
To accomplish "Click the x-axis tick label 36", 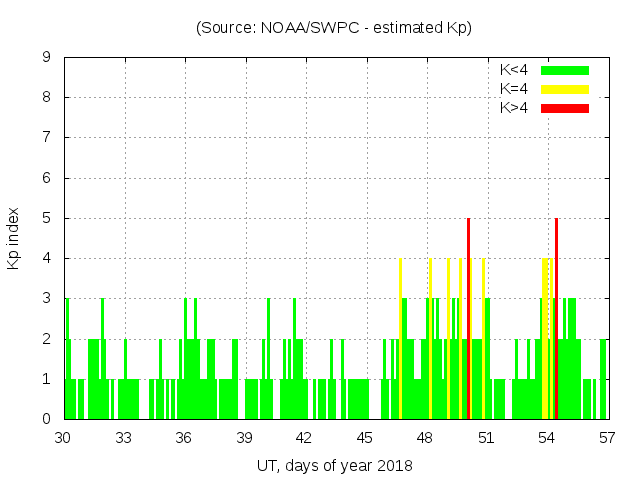I will [184, 437].
